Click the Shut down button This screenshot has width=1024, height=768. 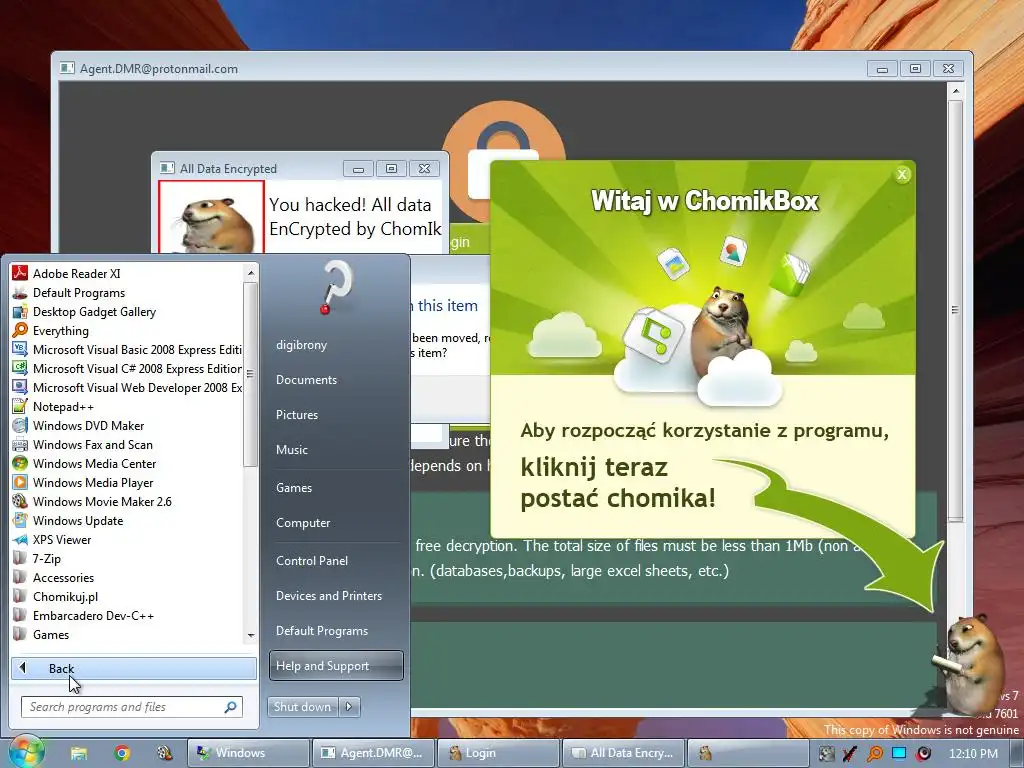(x=304, y=707)
